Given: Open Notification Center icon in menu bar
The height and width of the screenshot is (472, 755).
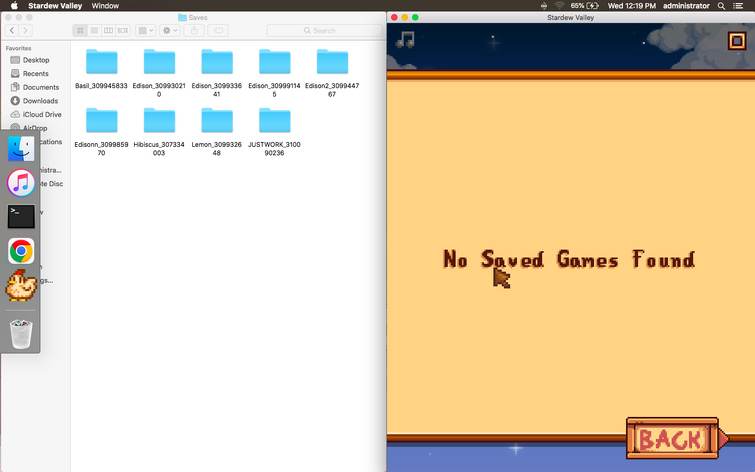Looking at the screenshot, I should tap(738, 6).
